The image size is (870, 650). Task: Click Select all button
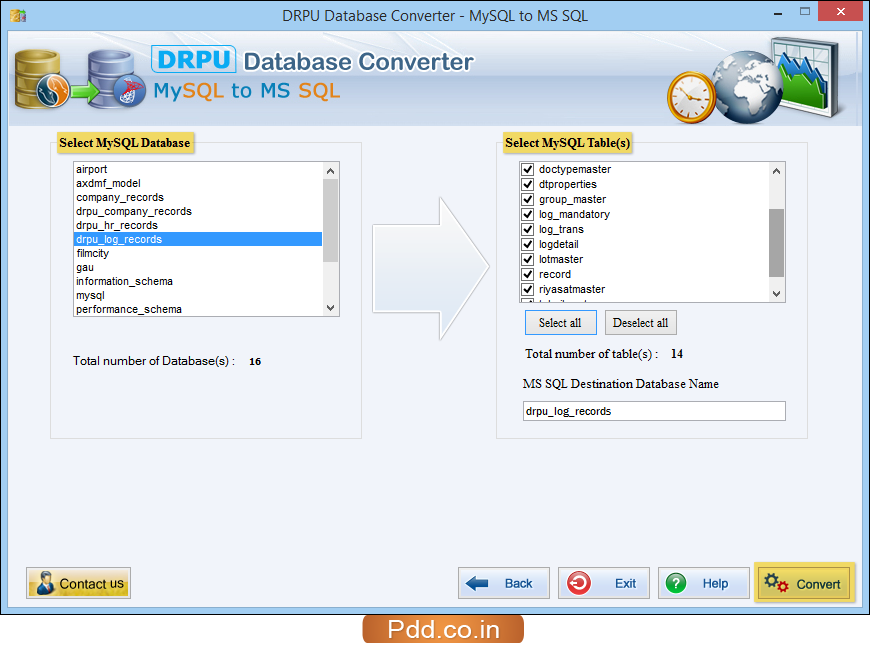click(x=560, y=323)
